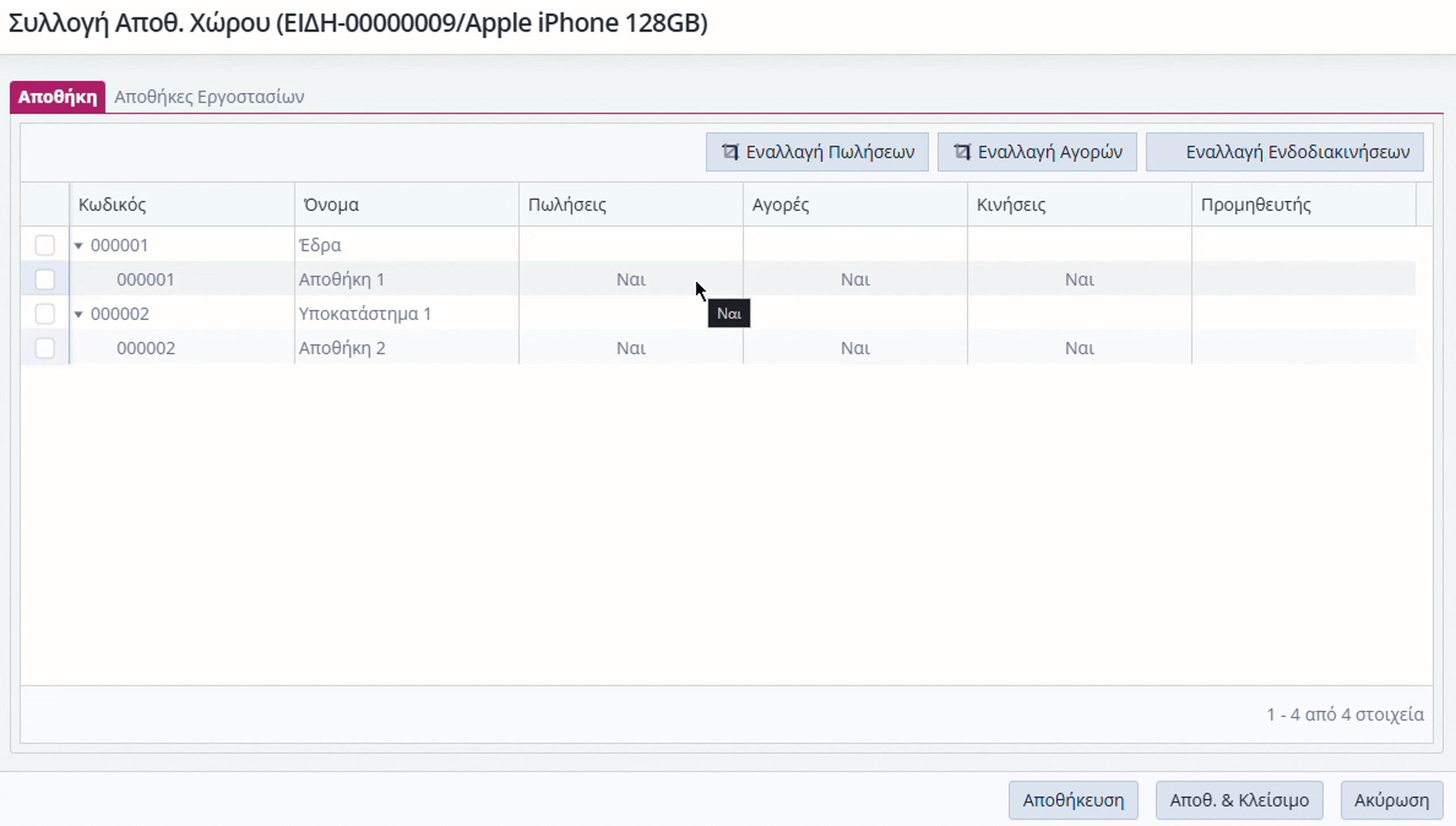Click the Πωλήσεις column header
This screenshot has height=826, width=1456.
click(567, 205)
